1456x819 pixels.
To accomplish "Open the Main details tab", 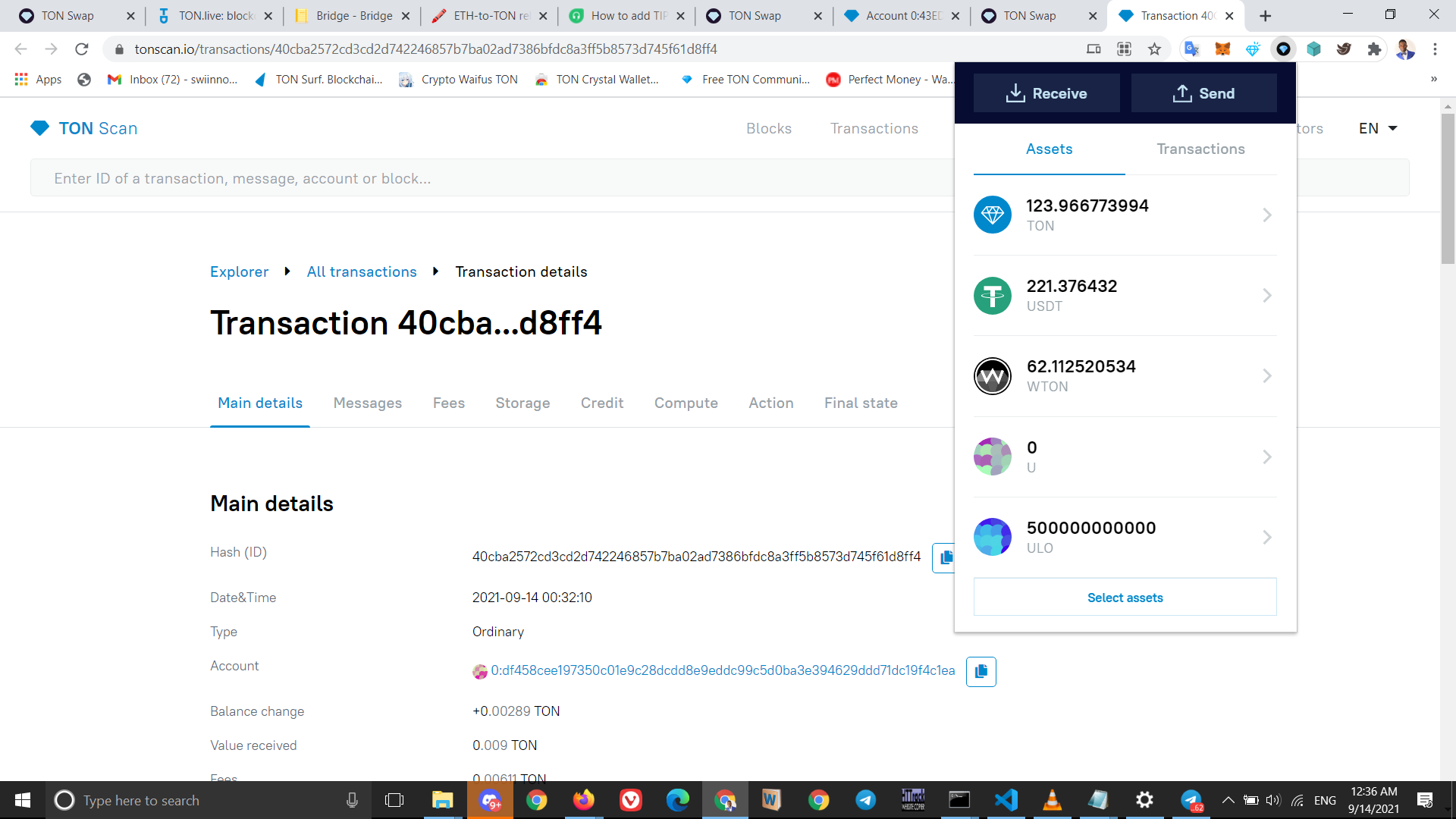I will [x=260, y=403].
